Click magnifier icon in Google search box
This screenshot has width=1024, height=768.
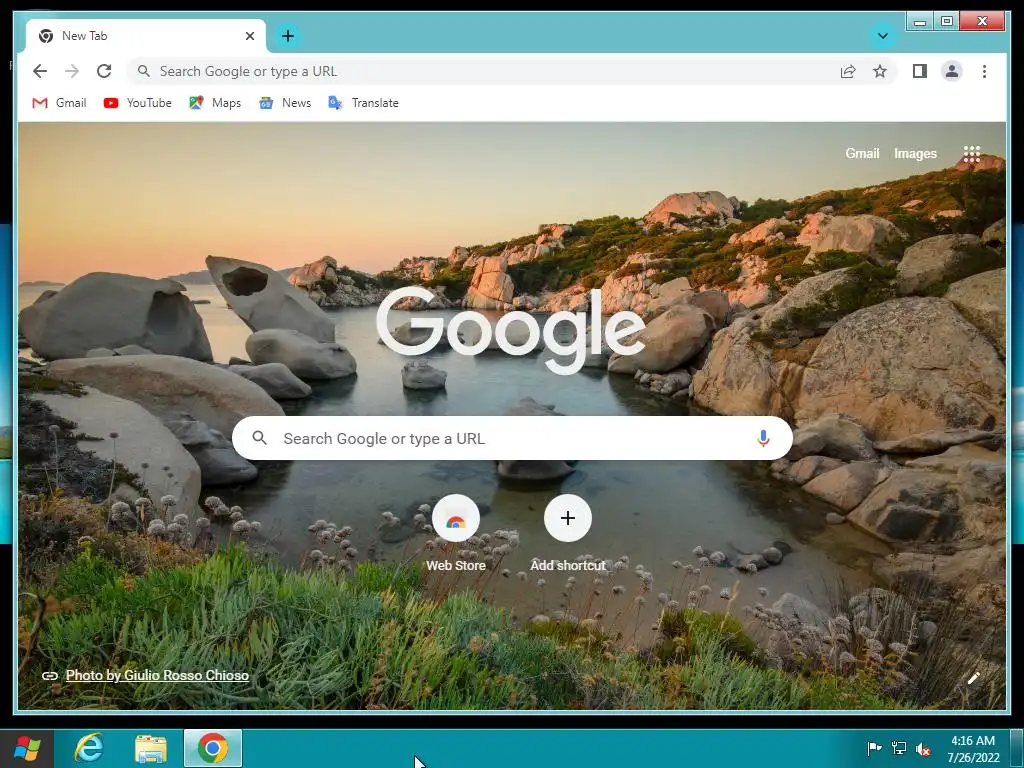point(259,438)
